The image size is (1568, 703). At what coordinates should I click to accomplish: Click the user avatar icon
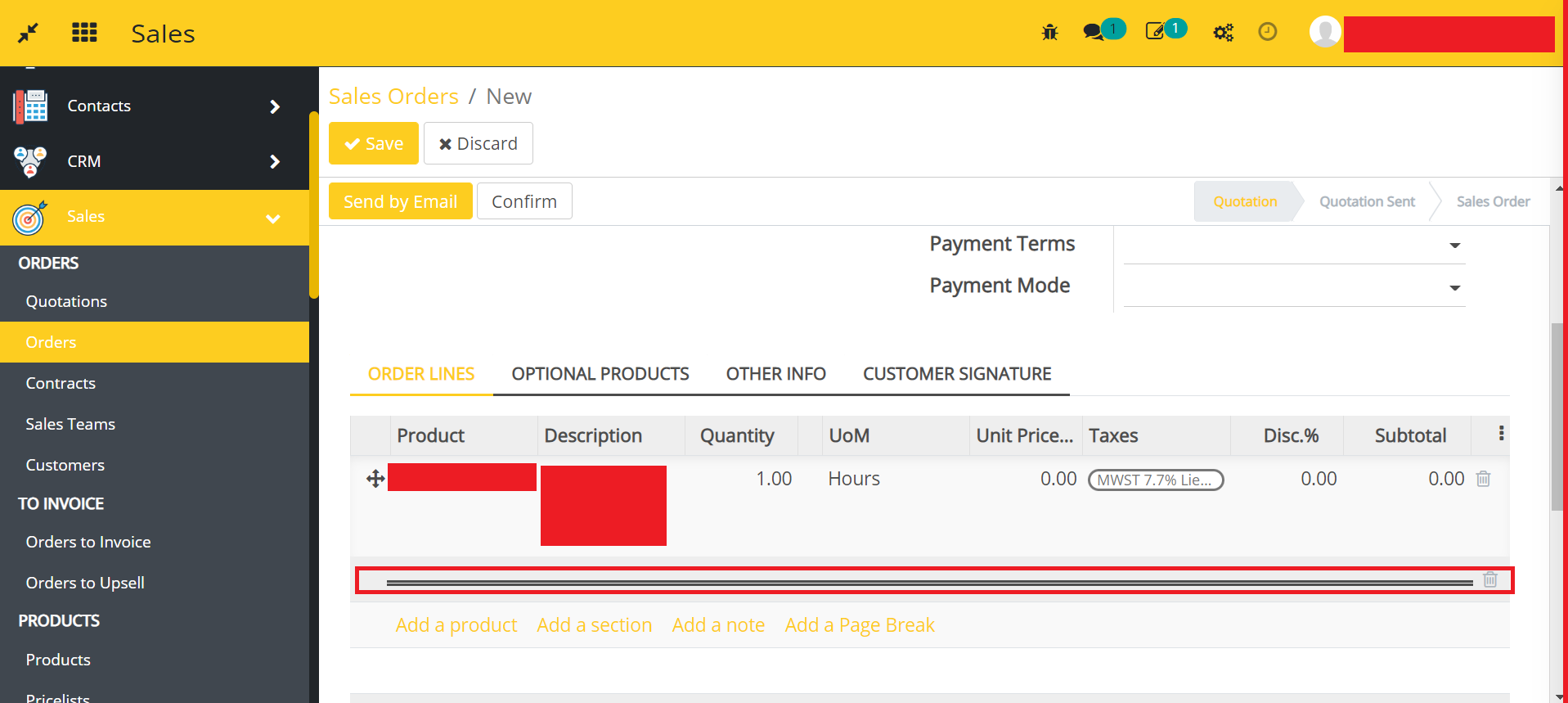click(x=1325, y=32)
